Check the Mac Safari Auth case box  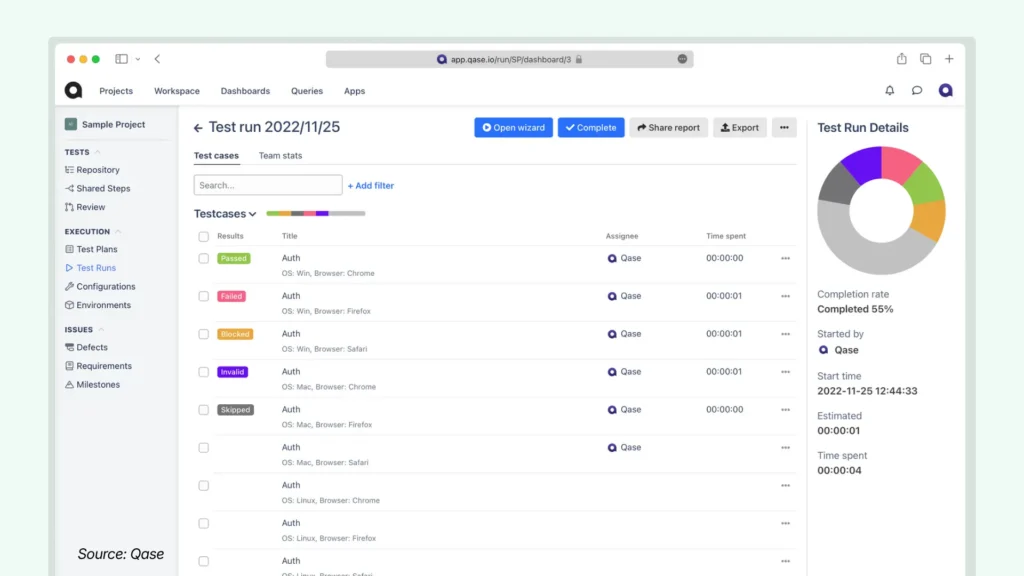[x=204, y=448]
